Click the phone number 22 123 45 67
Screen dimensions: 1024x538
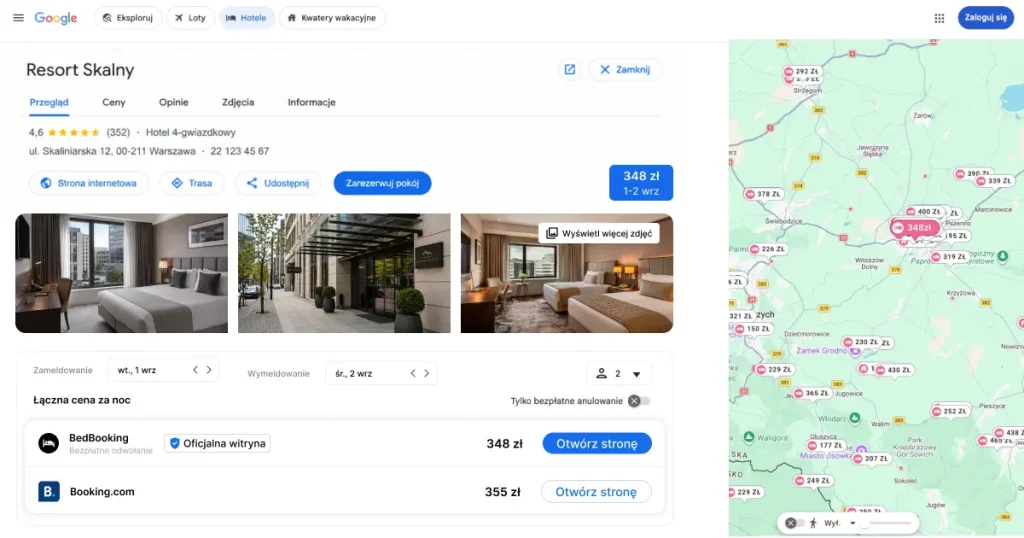point(240,151)
